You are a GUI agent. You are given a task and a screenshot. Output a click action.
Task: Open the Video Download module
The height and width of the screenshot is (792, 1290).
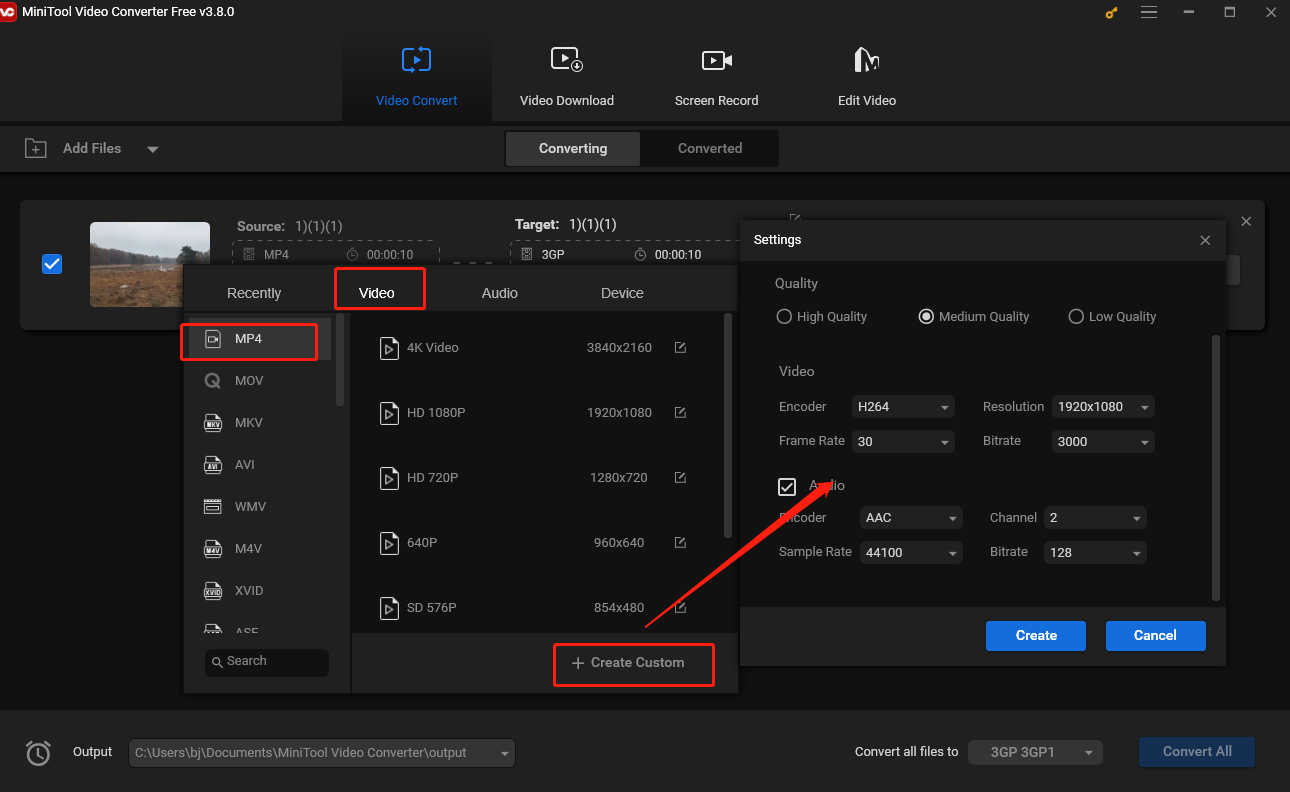point(567,75)
